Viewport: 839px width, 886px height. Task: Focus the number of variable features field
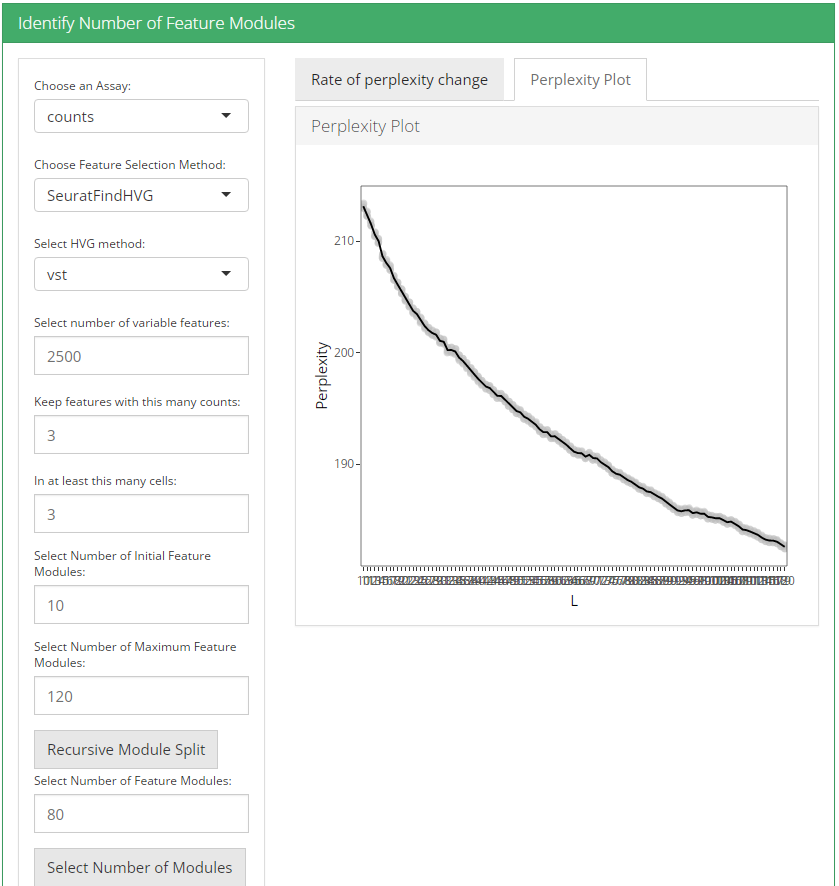tap(141, 356)
